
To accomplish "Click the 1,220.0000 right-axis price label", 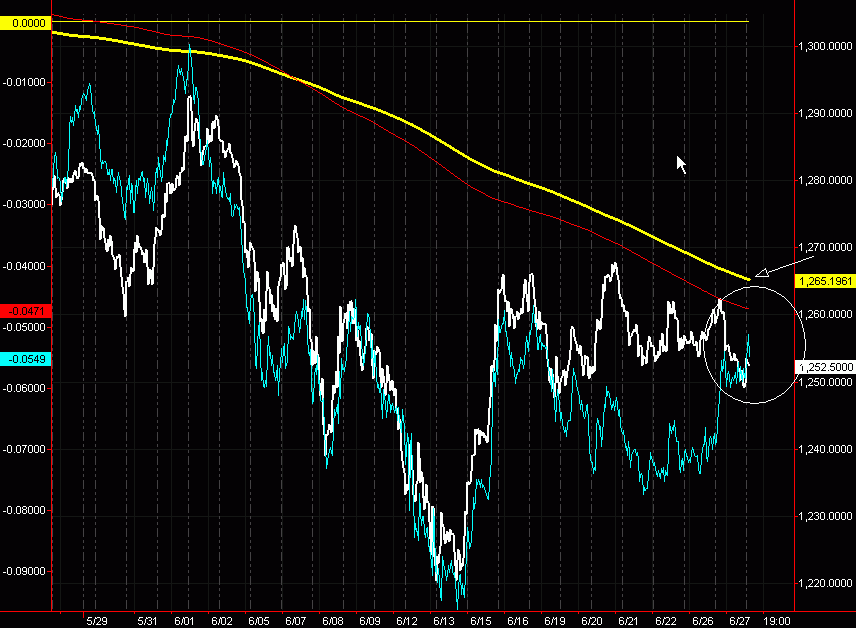I will pyautogui.click(x=825, y=583).
